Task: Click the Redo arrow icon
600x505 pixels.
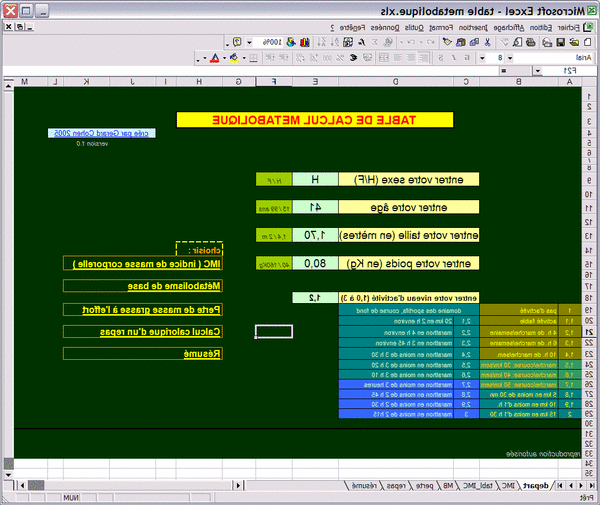Action: tap(411, 42)
